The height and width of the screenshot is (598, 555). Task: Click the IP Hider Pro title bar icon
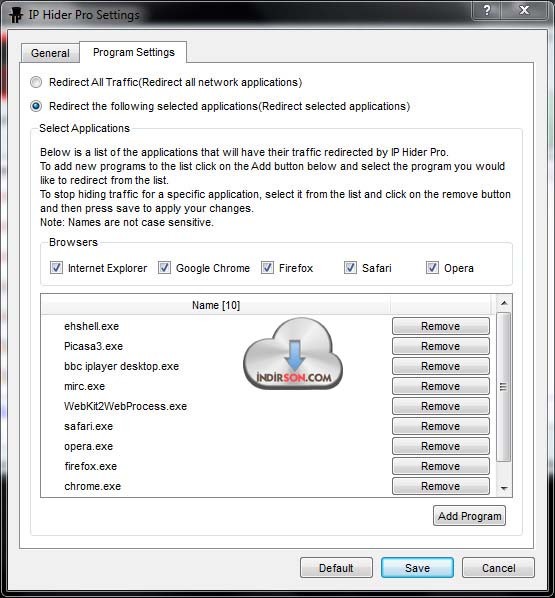tap(16, 15)
